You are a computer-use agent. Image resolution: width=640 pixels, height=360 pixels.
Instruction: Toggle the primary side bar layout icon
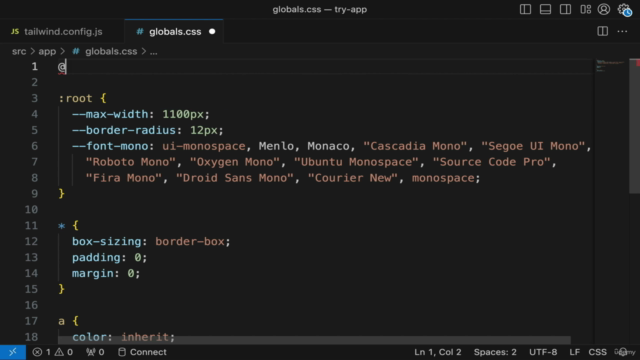click(x=525, y=9)
